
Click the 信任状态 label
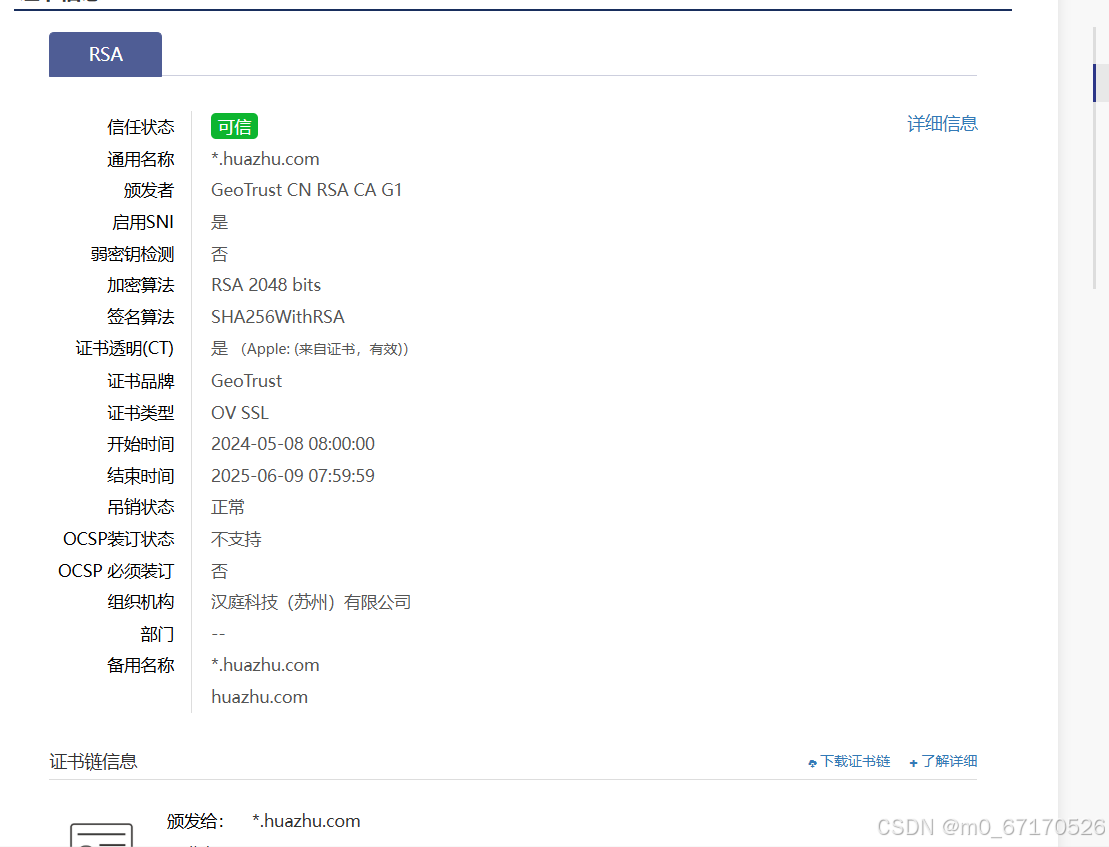[140, 127]
